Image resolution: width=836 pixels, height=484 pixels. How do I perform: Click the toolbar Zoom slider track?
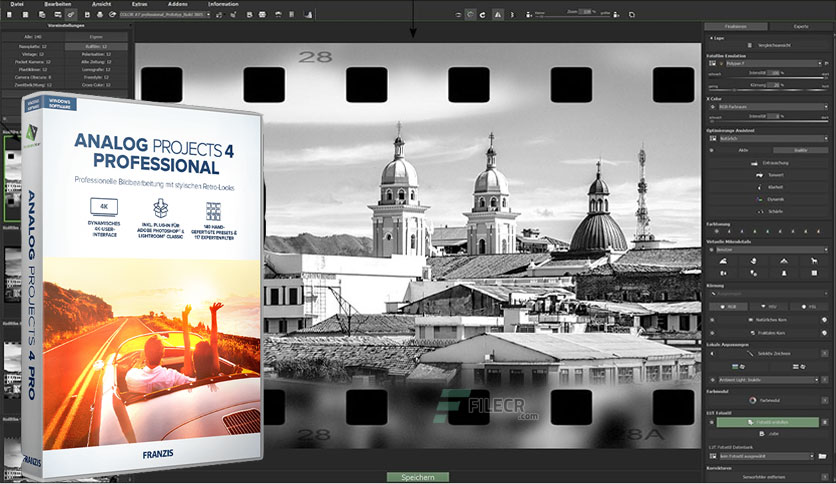pyautogui.click(x=572, y=17)
